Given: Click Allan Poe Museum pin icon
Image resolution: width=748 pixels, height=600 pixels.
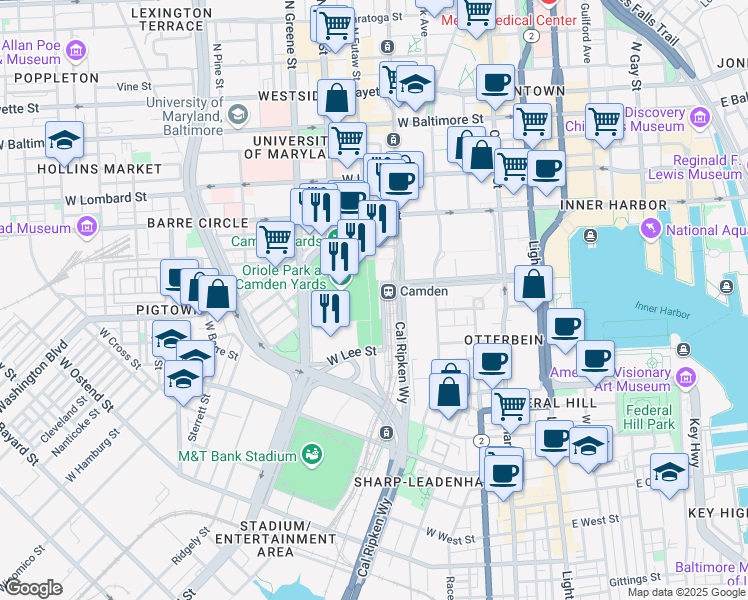Looking at the screenshot, I should (x=76, y=51).
